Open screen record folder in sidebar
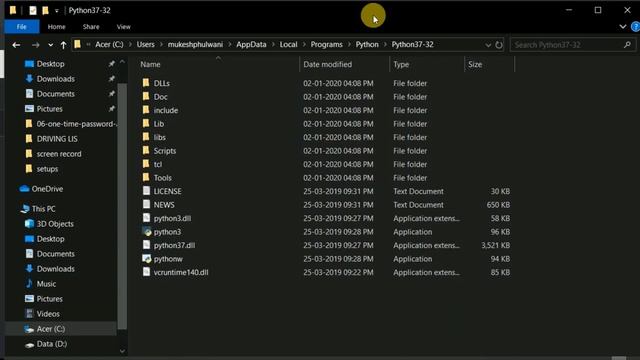The image size is (640, 360). point(59,154)
